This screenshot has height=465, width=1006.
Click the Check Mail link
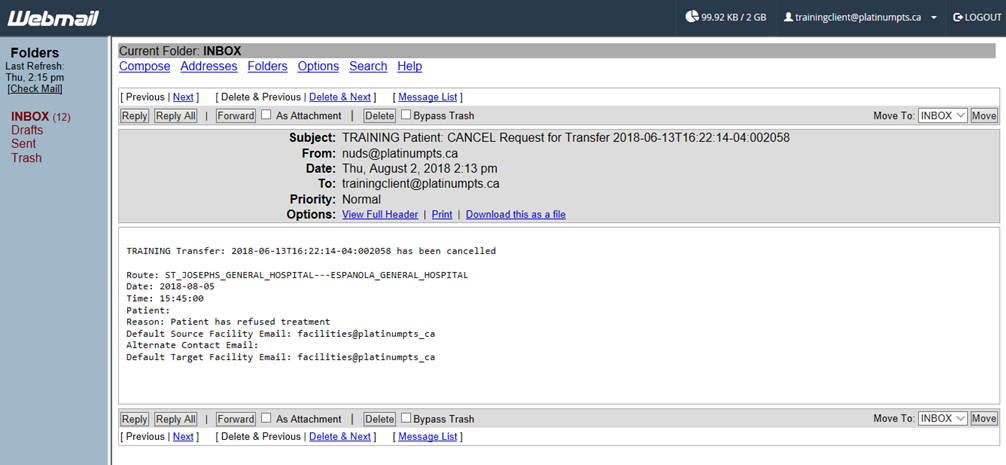pyautogui.click(x=35, y=89)
